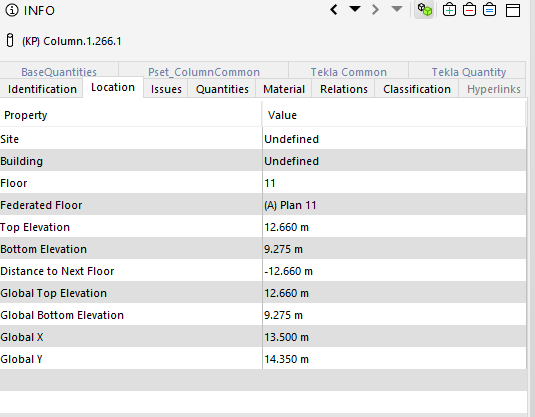
Task: Open back history dropdown arrow
Action: [x=355, y=9]
